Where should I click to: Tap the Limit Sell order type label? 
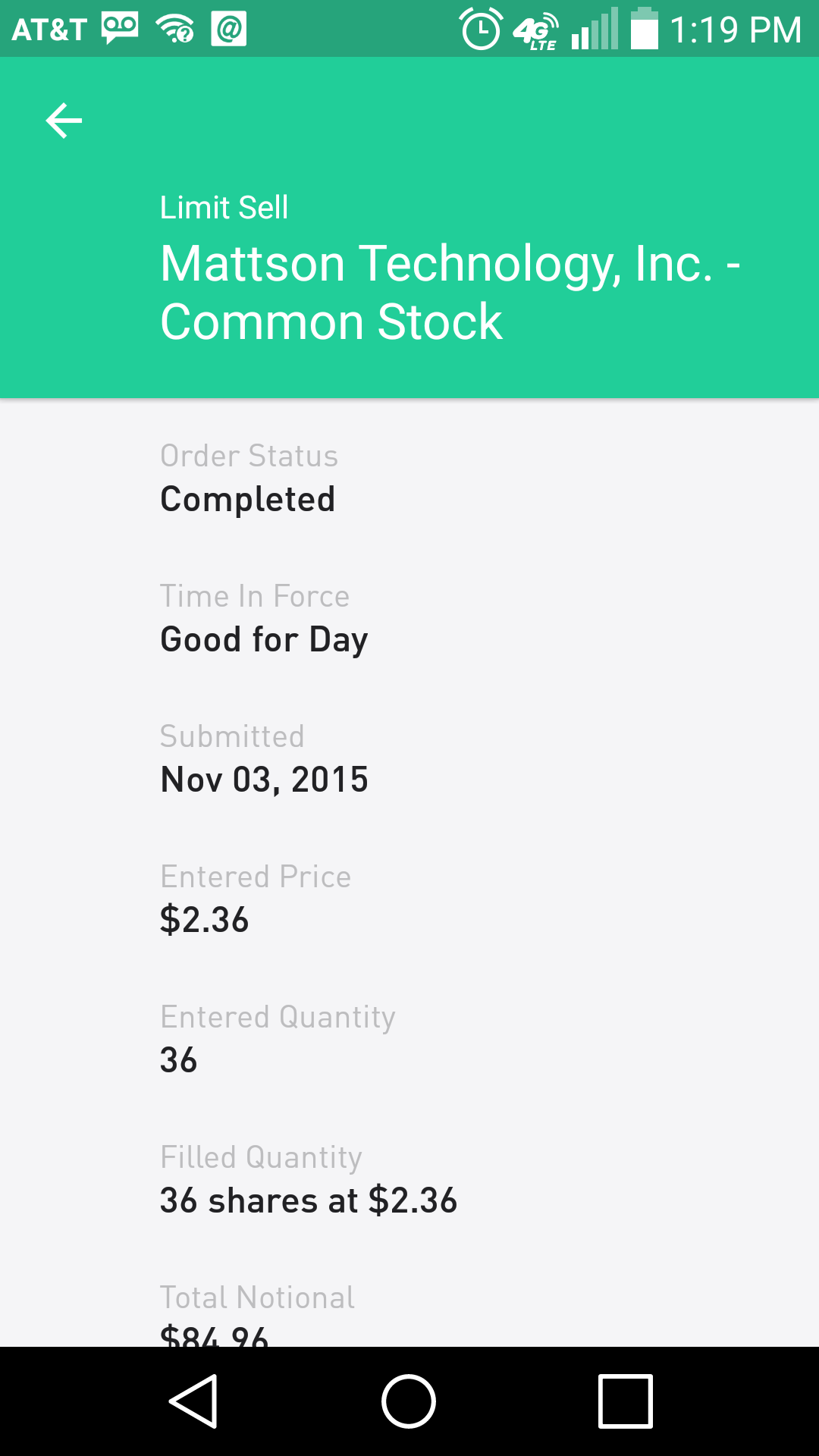[x=224, y=207]
